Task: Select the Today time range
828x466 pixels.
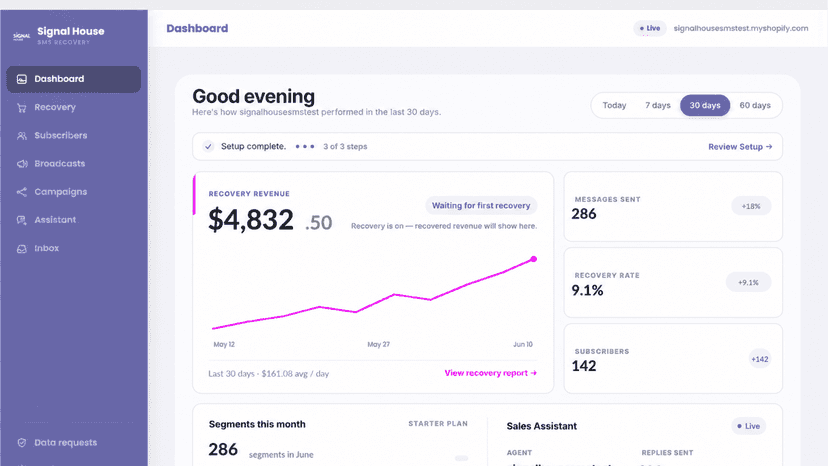Action: click(614, 105)
